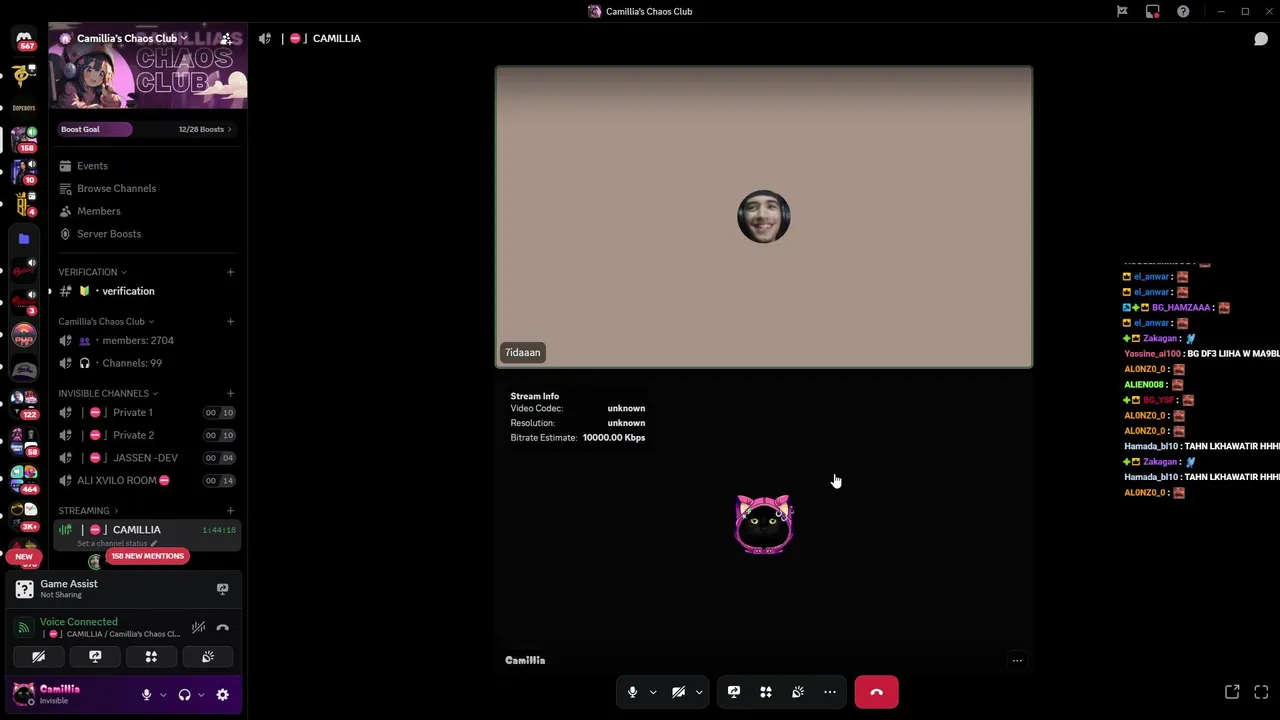
Task: Open the server with the 464 badge
Action: point(24,480)
